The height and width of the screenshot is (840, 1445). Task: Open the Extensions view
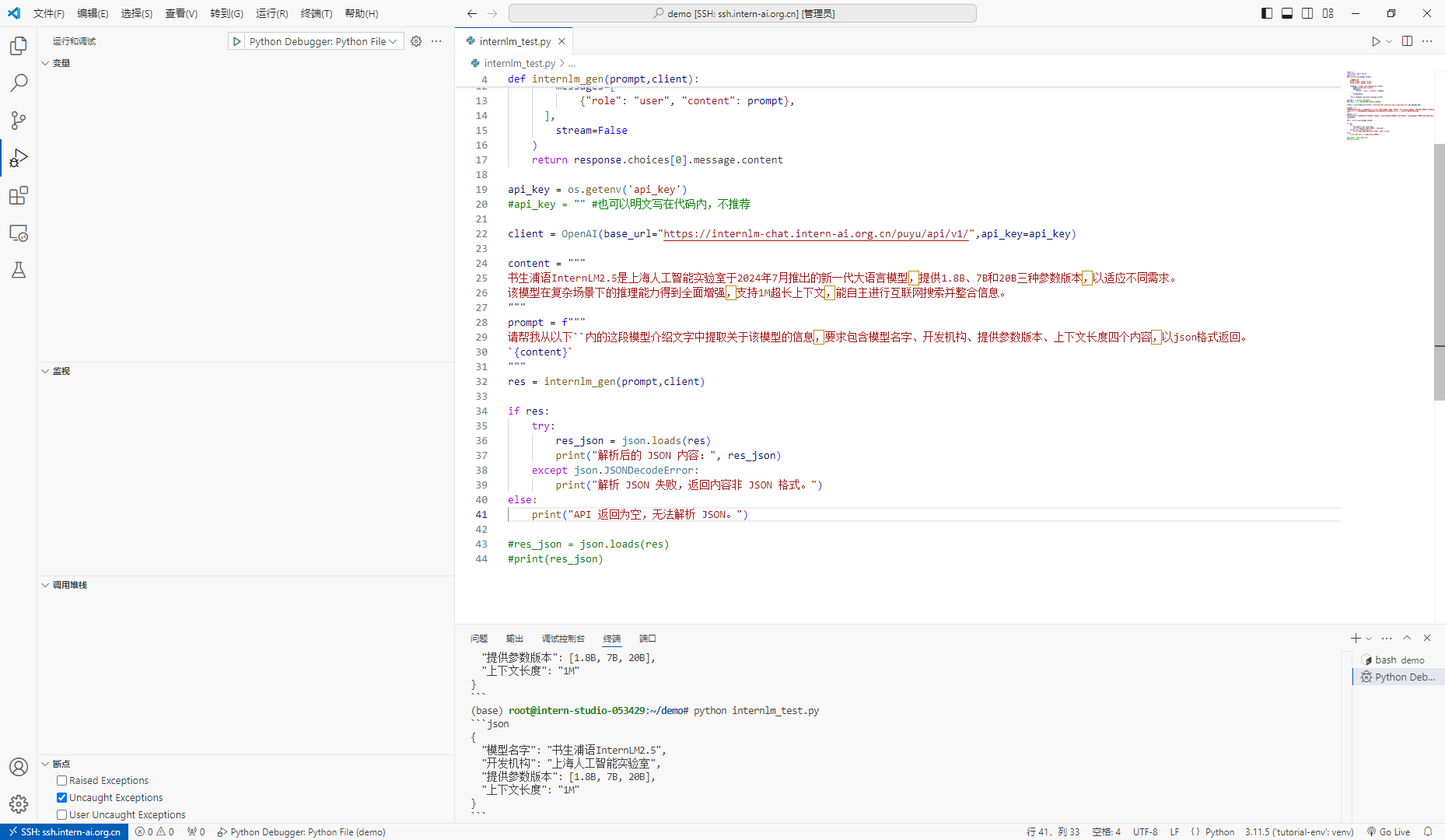click(19, 195)
